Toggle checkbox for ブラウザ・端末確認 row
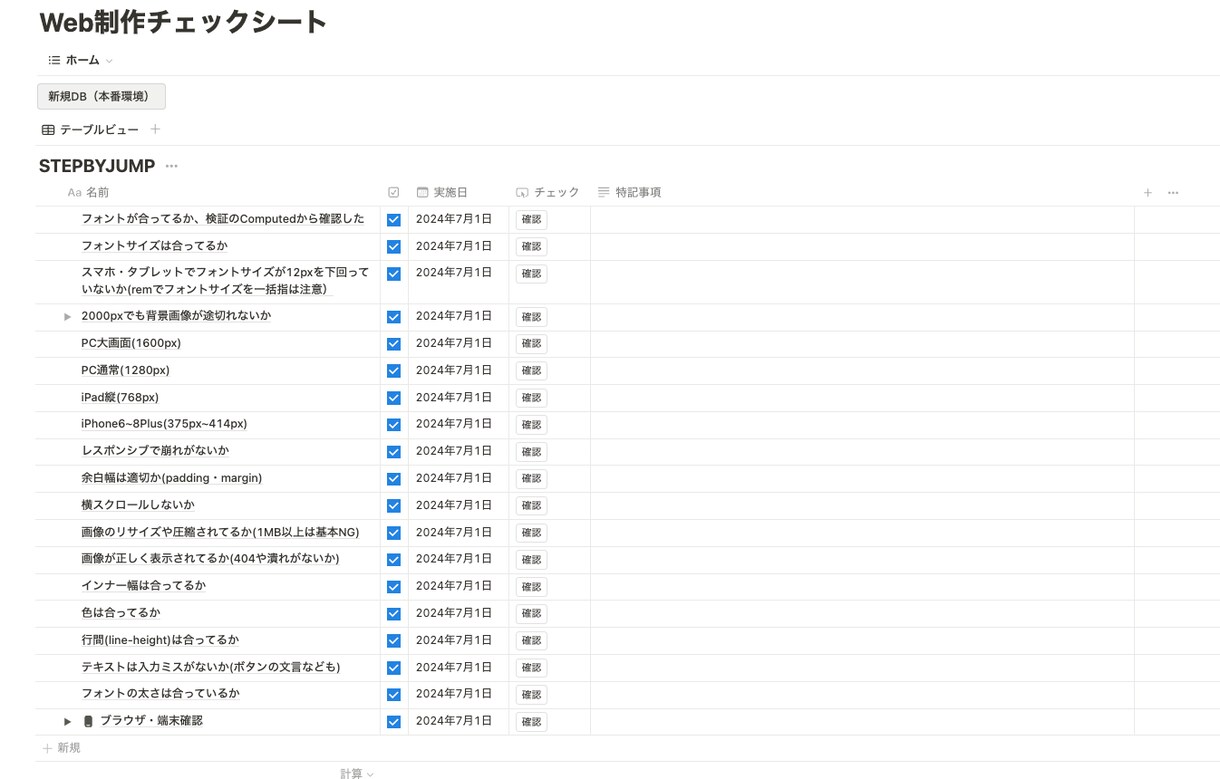The image size is (1220, 779). click(x=394, y=722)
